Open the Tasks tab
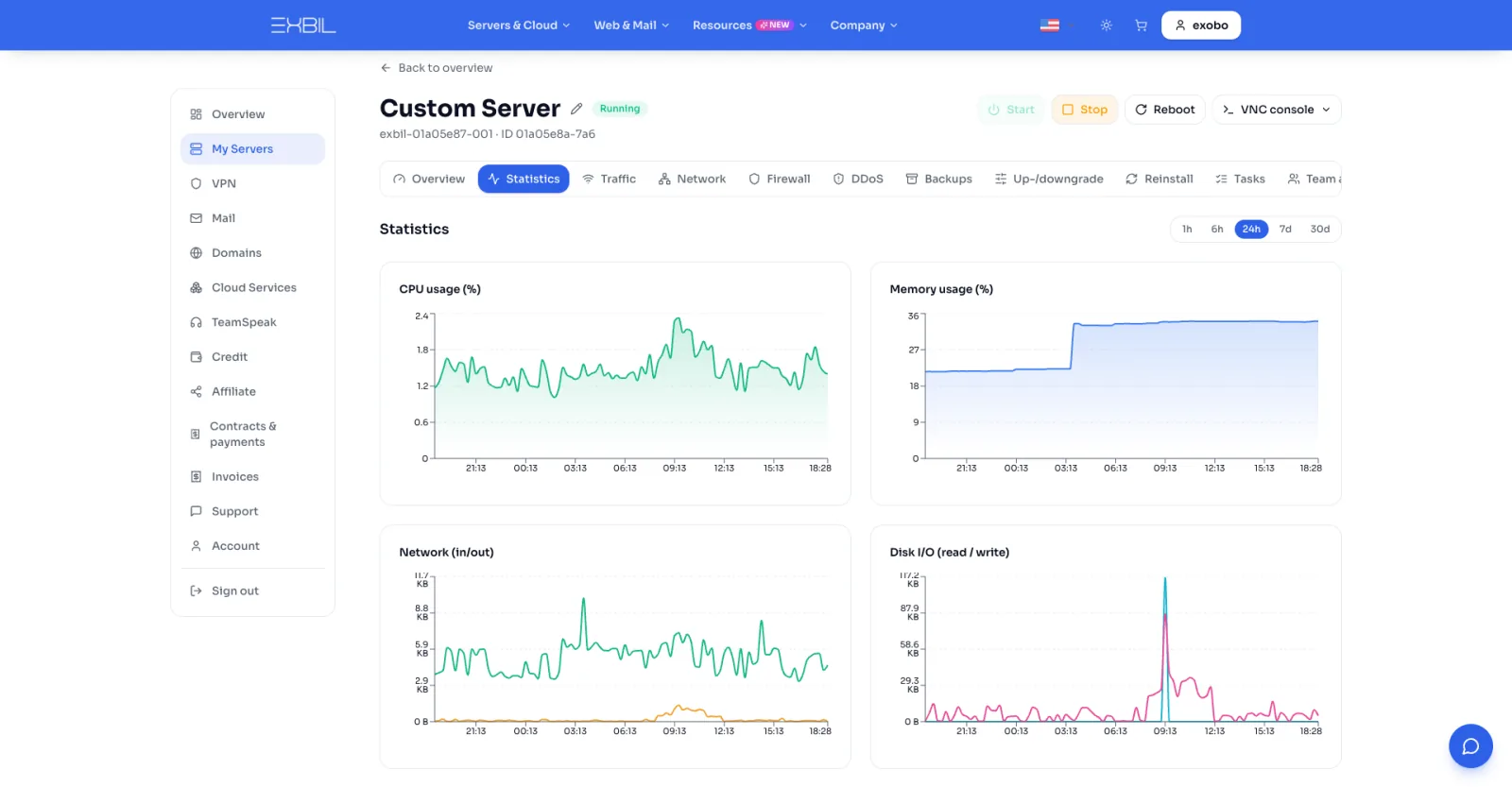The image size is (1512, 787). pyautogui.click(x=1240, y=179)
